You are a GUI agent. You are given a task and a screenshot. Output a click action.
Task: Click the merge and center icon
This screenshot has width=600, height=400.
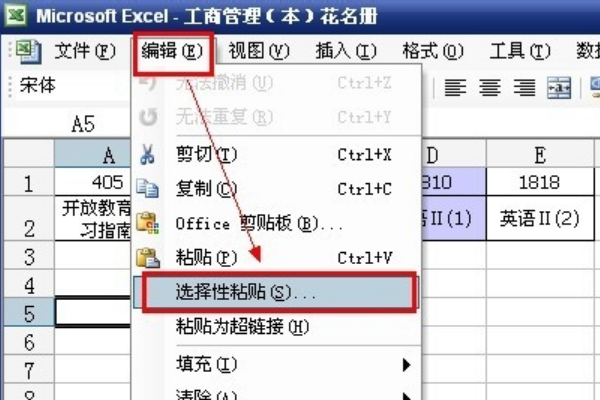coord(559,88)
